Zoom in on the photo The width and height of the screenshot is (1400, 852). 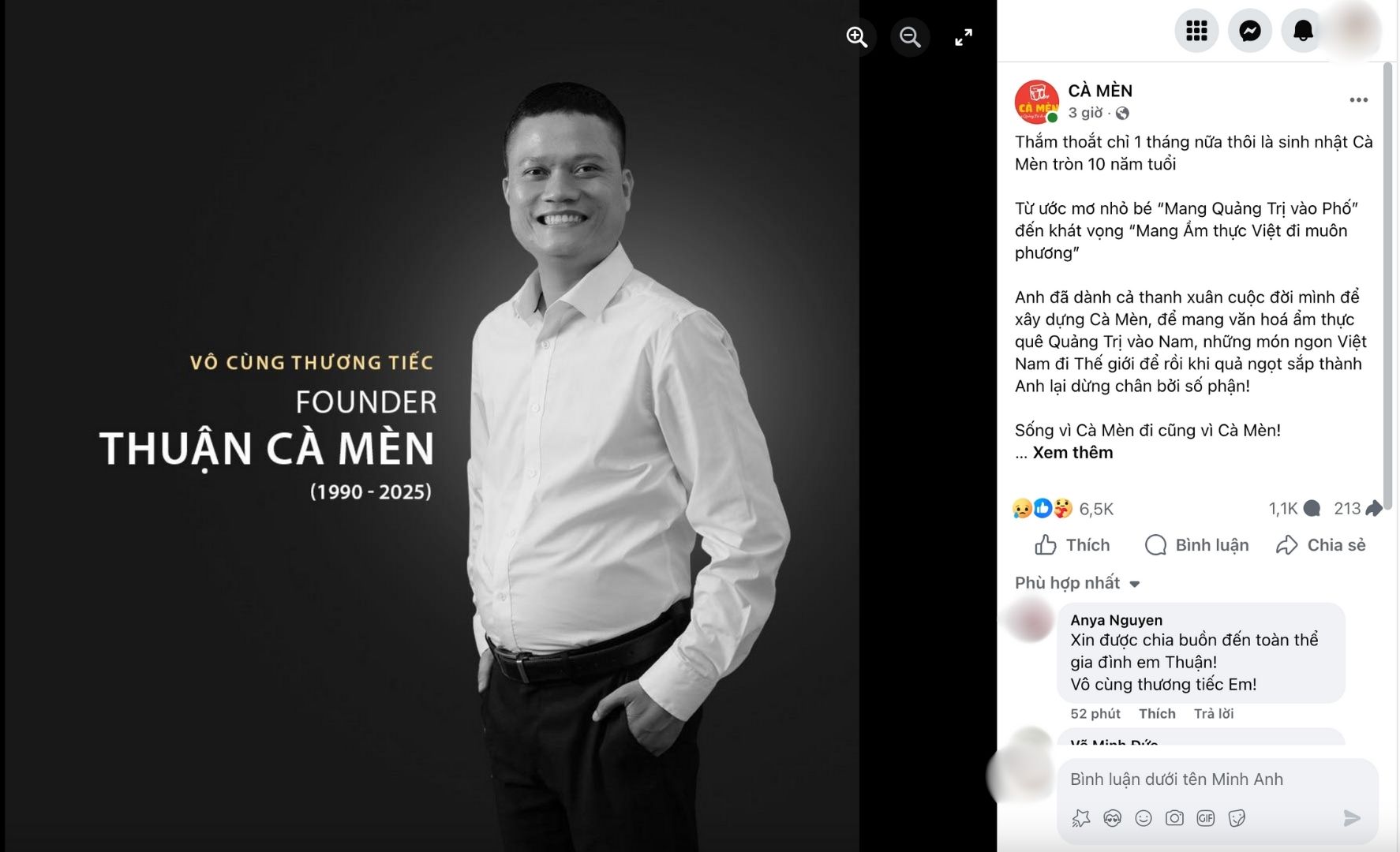point(857,37)
